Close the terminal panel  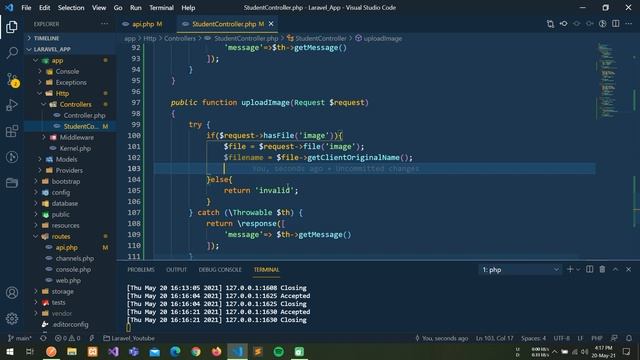tap(629, 269)
